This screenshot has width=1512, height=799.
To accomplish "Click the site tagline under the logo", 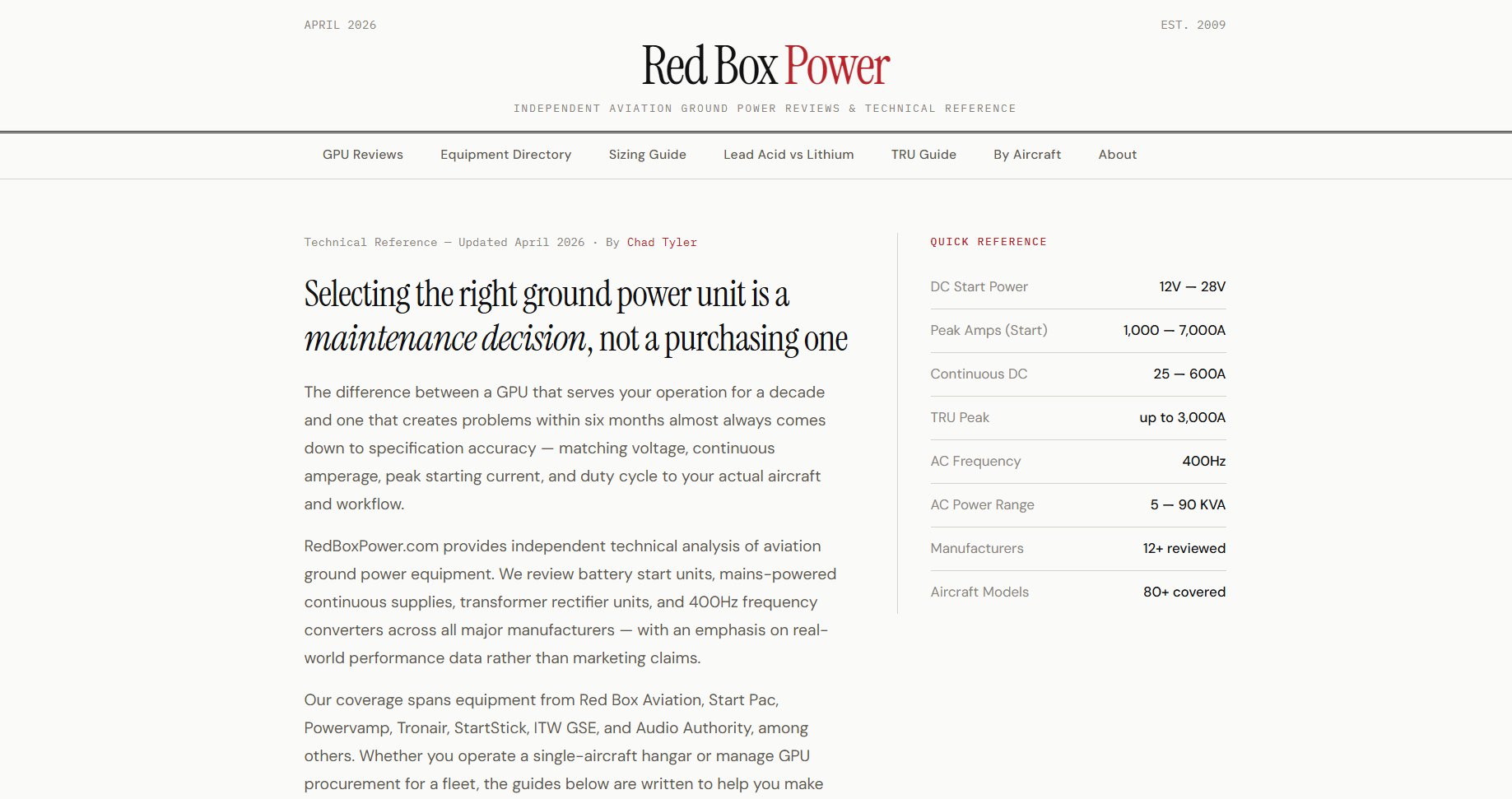I will [765, 109].
